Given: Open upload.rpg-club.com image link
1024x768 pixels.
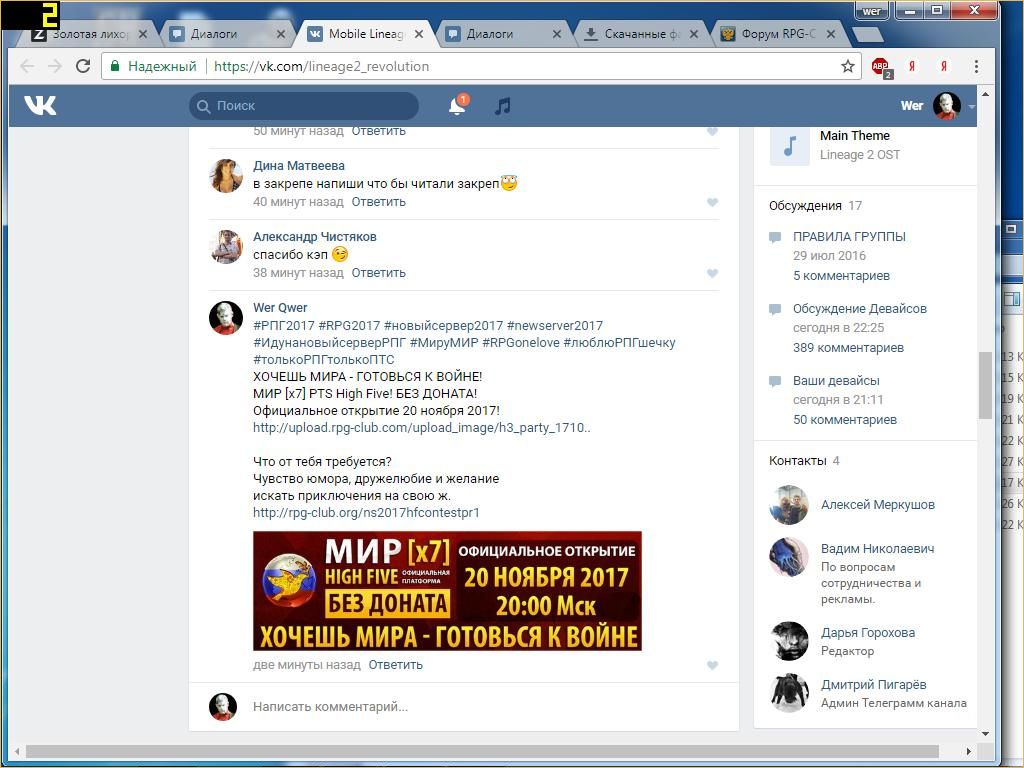Looking at the screenshot, I should [x=422, y=428].
